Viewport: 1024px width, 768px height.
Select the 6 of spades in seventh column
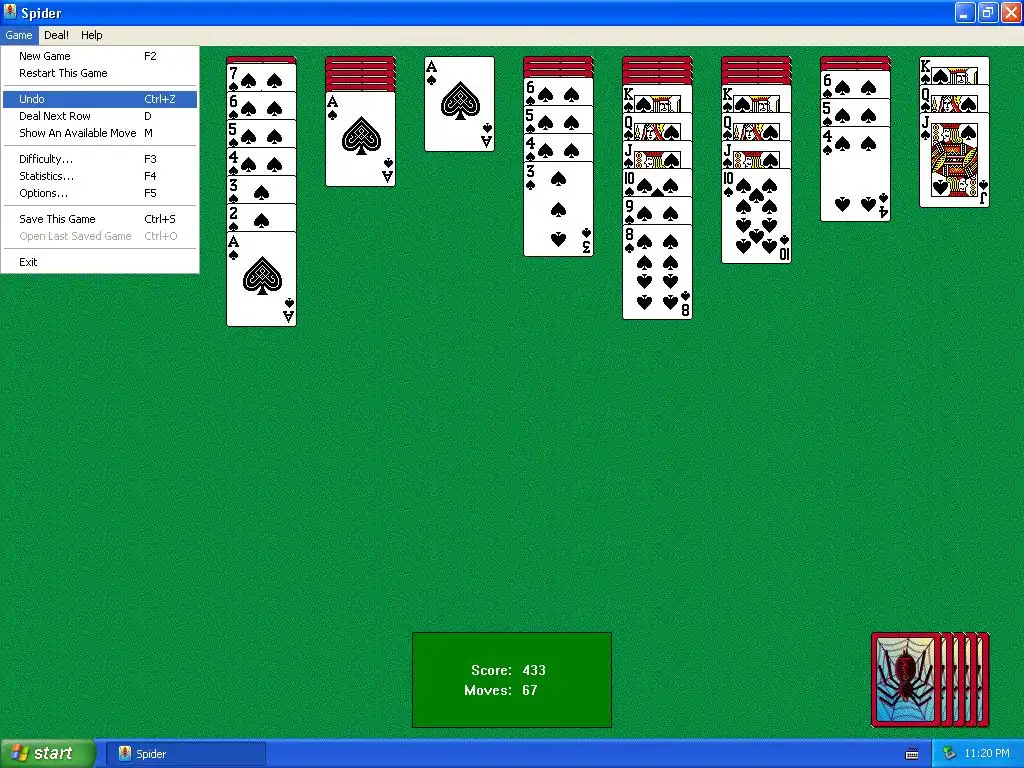[x=856, y=85]
